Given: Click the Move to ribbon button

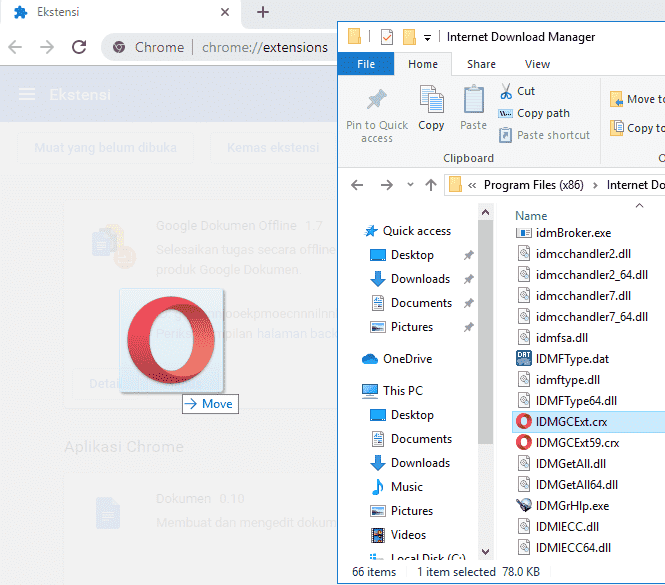Looking at the screenshot, I should point(636,99).
